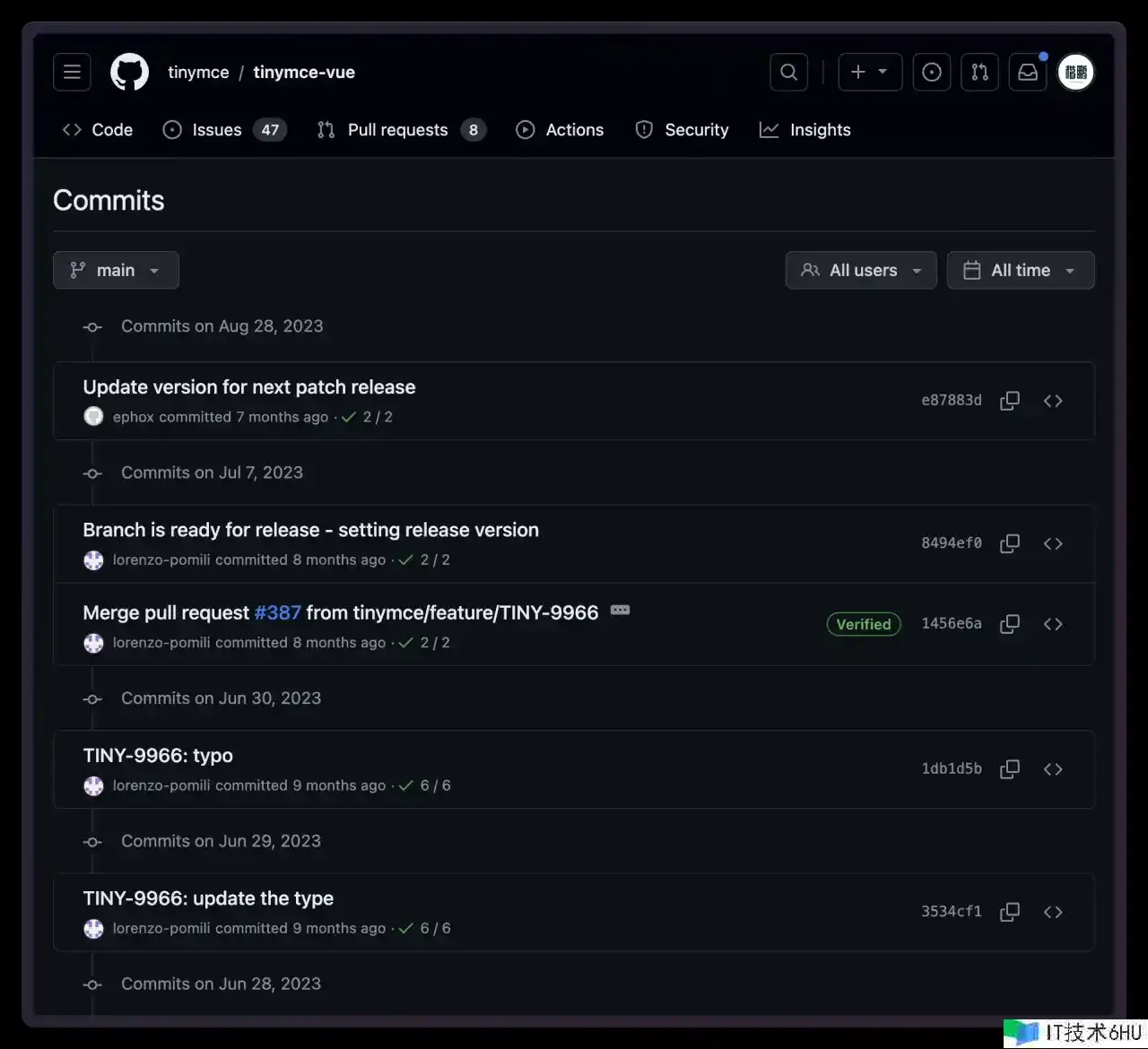The height and width of the screenshot is (1049, 1148).
Task: Open pull request #387 link
Action: point(277,613)
